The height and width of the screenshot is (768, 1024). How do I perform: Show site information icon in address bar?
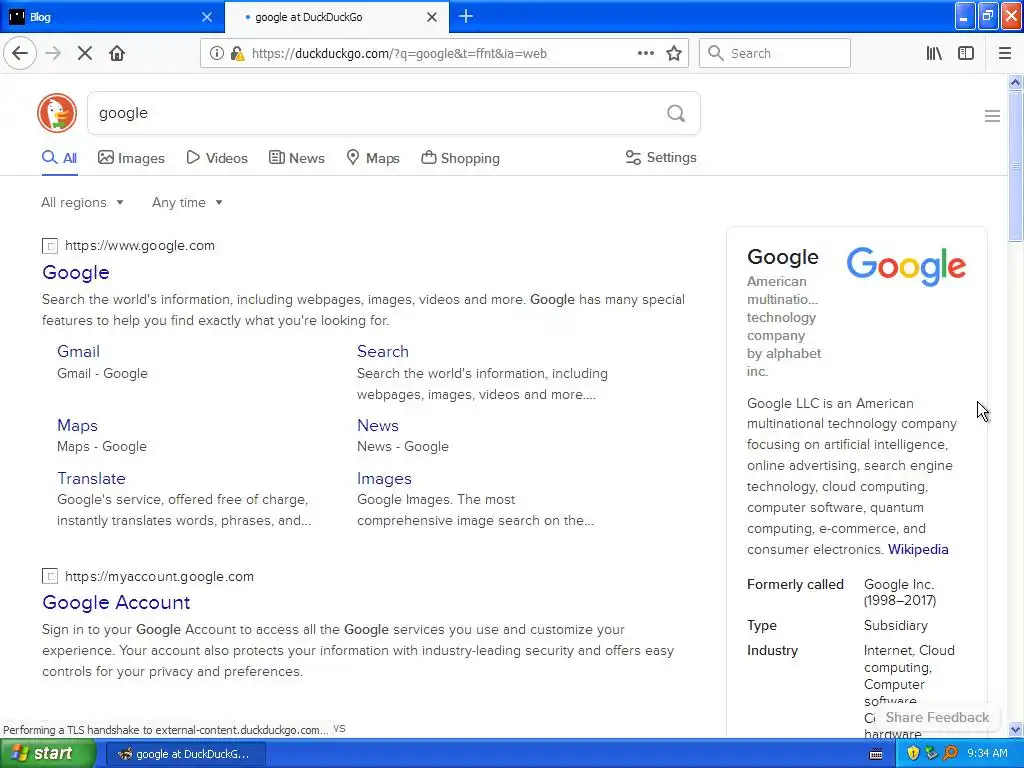click(x=216, y=53)
